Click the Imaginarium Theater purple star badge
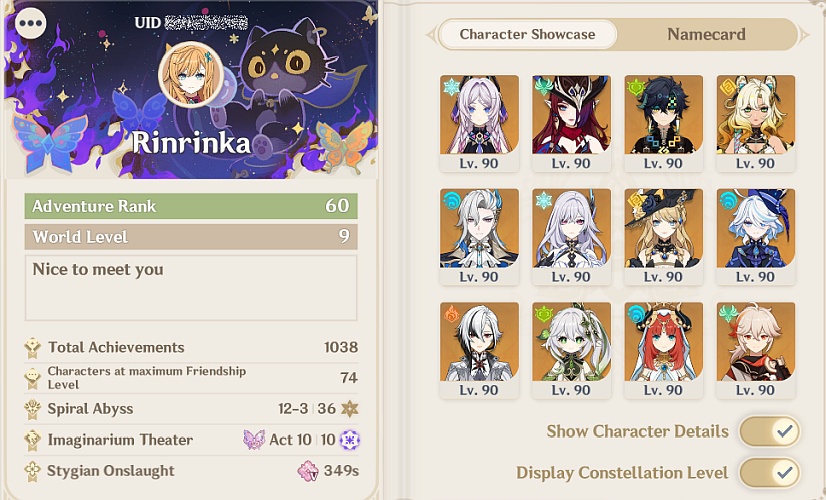Viewport: 826px width, 500px height. [349, 440]
